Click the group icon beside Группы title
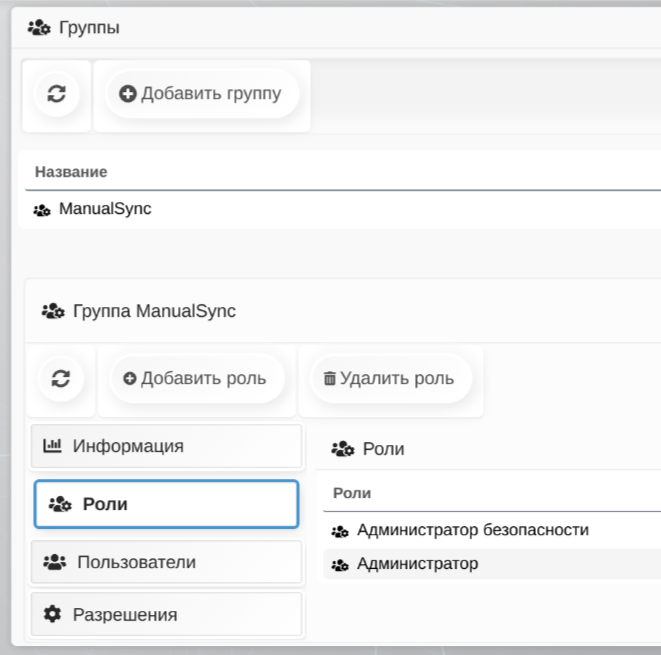This screenshot has height=655, width=661. (x=39, y=28)
